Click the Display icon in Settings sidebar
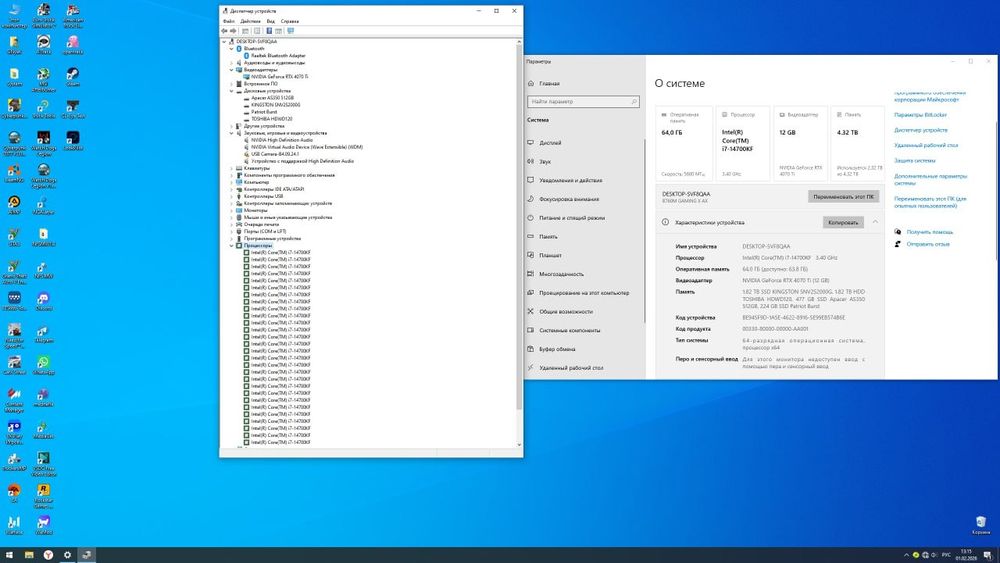 pos(530,142)
